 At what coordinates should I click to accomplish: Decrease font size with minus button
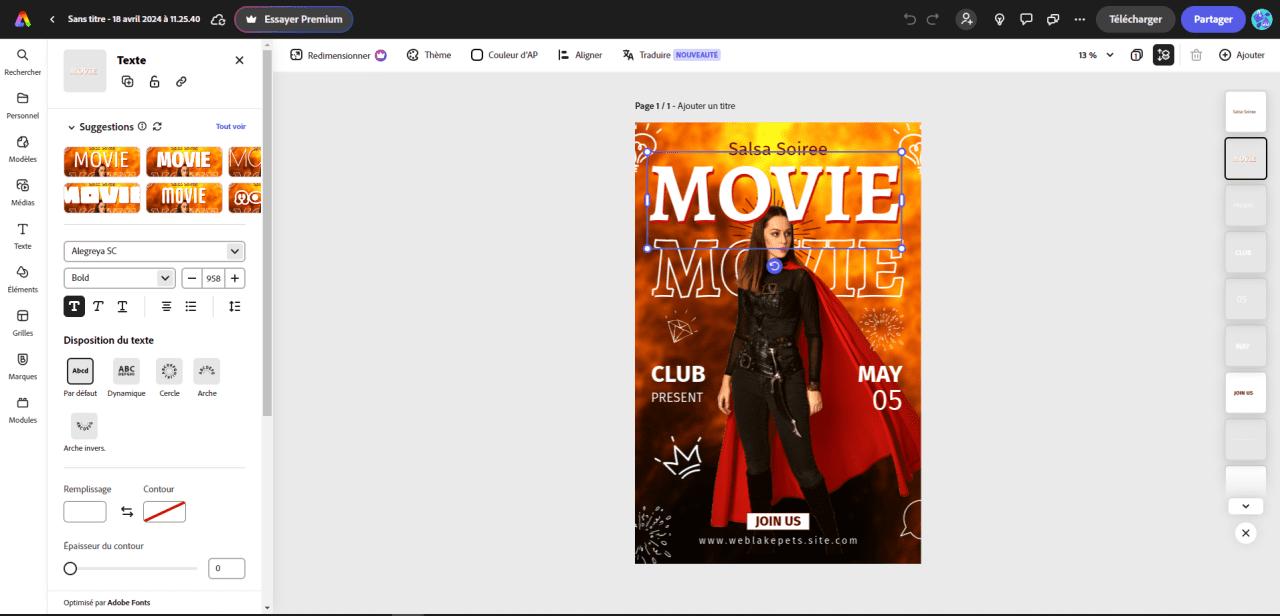(x=192, y=278)
